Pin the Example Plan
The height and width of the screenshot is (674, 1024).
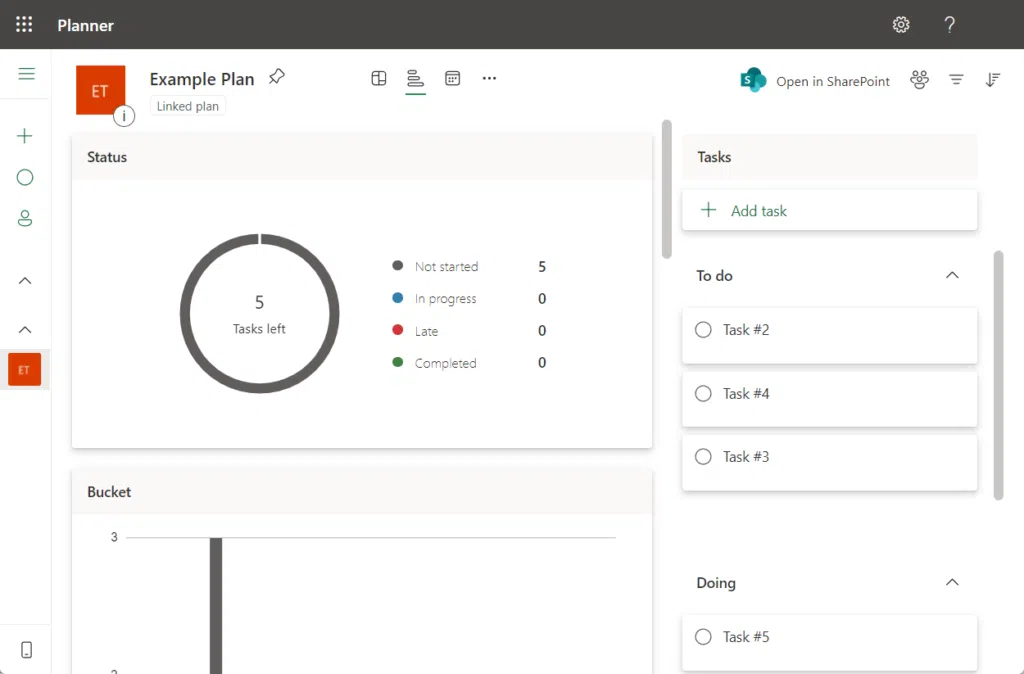277,77
